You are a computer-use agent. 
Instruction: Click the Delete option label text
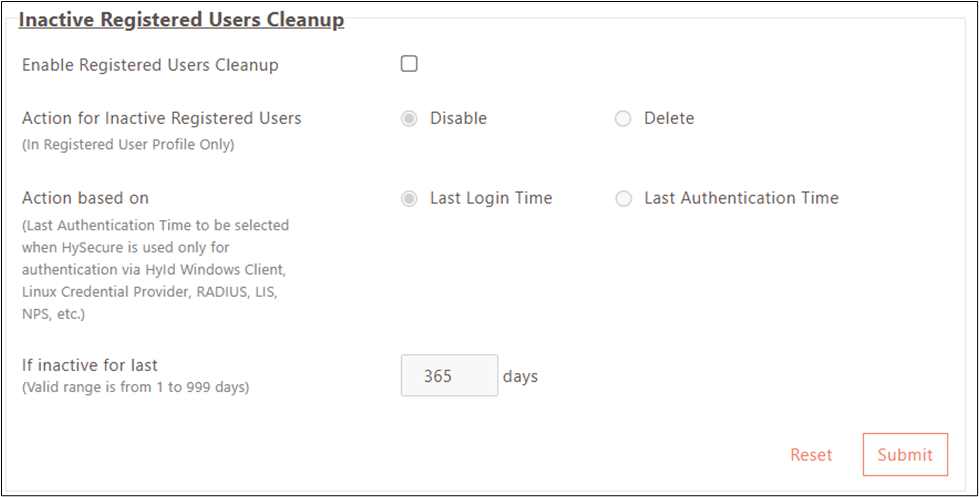(669, 119)
